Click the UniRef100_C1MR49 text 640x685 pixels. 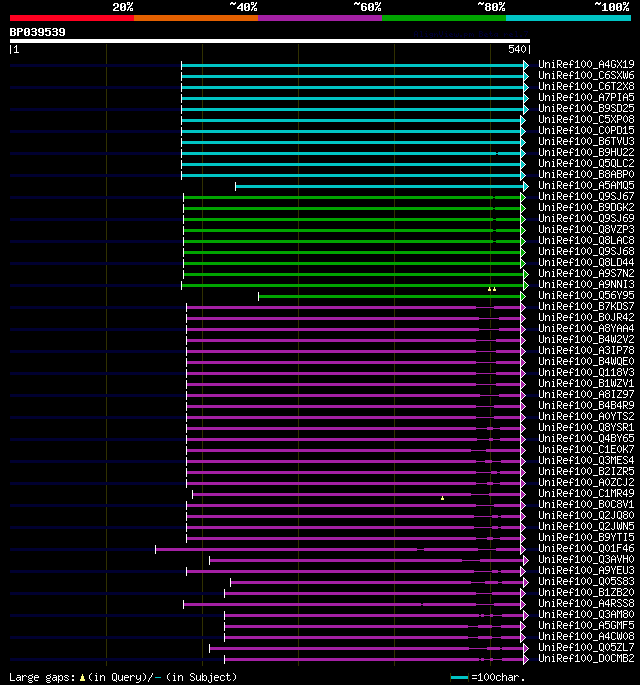point(586,493)
